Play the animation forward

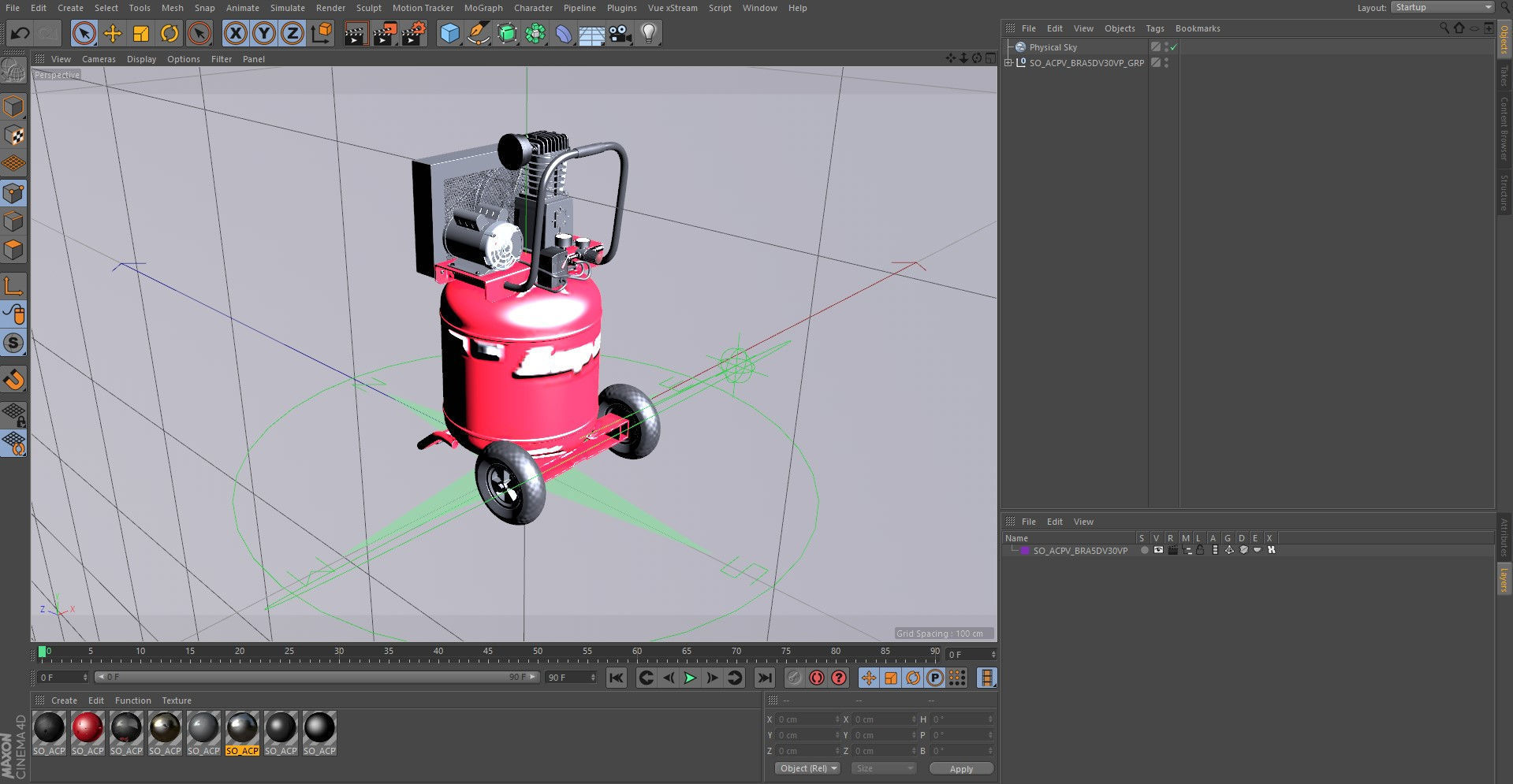click(690, 678)
